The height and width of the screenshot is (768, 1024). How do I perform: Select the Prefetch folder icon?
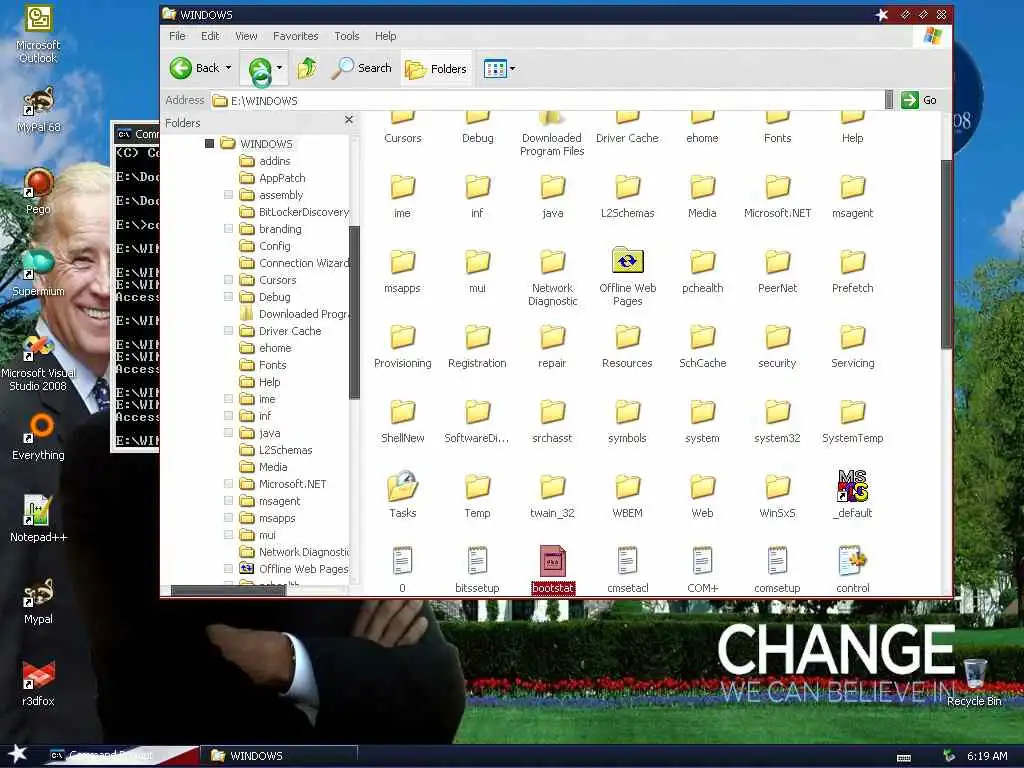point(852,261)
